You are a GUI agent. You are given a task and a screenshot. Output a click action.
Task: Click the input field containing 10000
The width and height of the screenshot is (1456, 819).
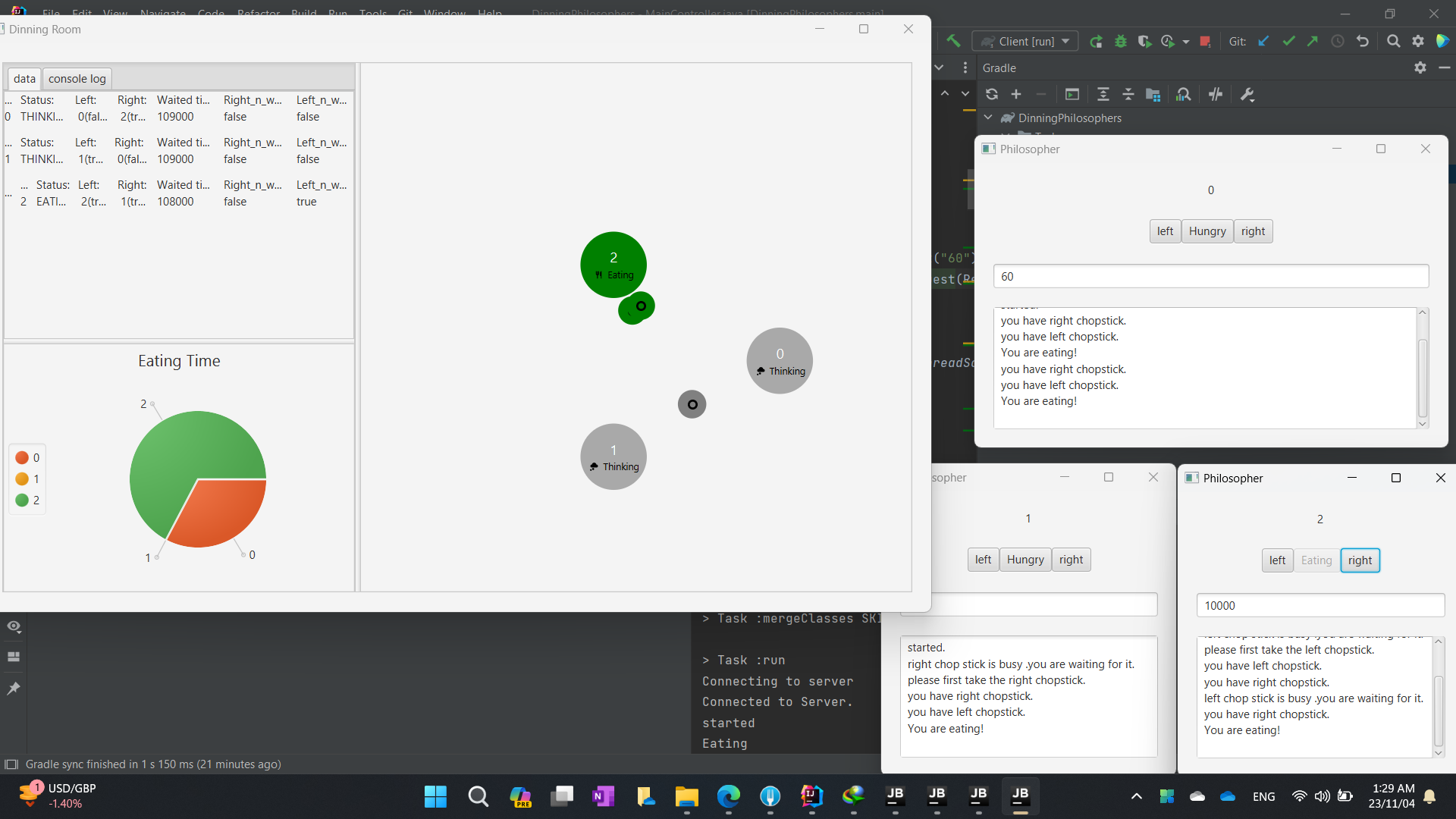[1319, 605]
